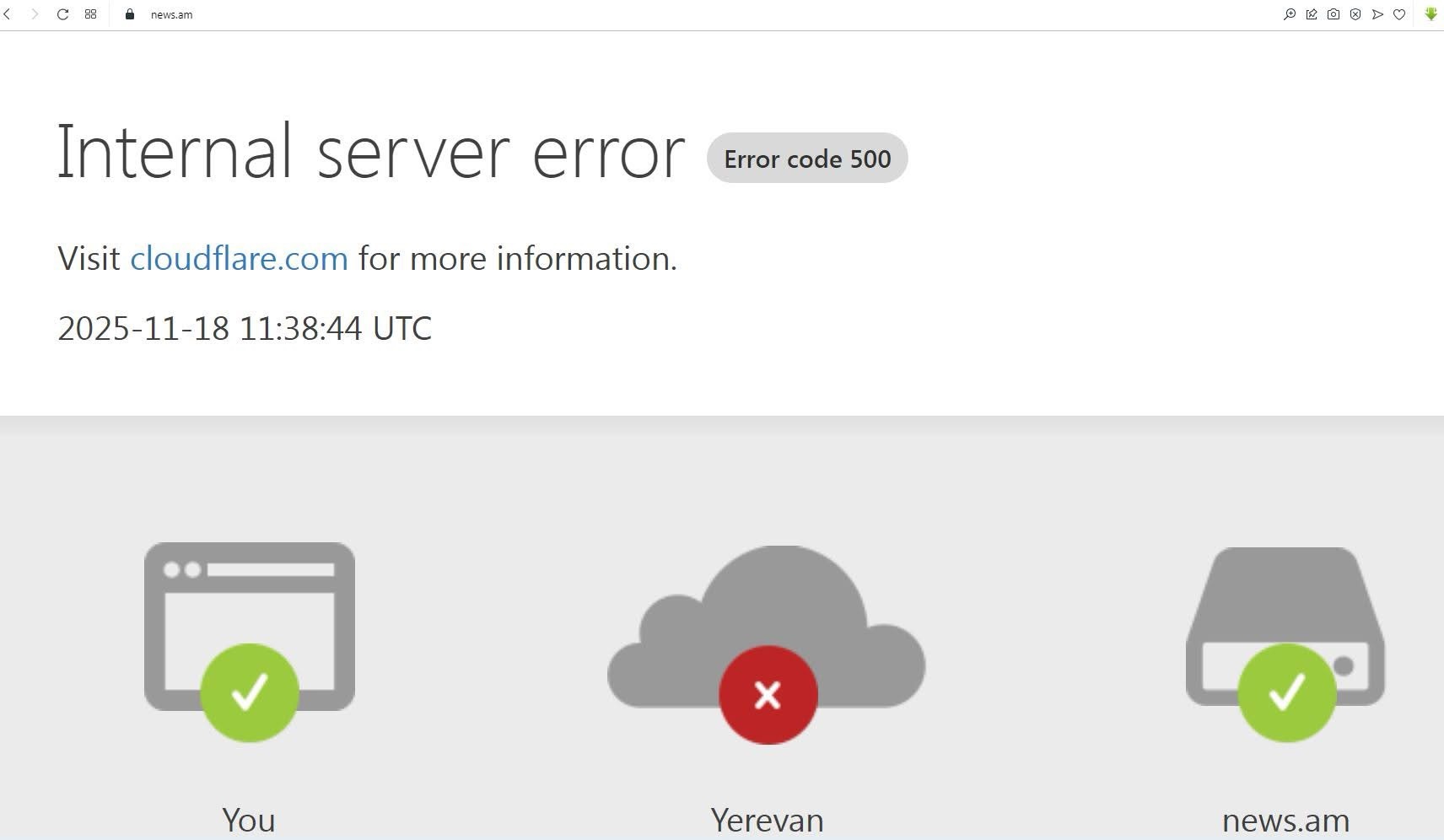Viewport: 1444px width, 840px height.
Task: Send page with paper plane icon
Action: point(1377,14)
